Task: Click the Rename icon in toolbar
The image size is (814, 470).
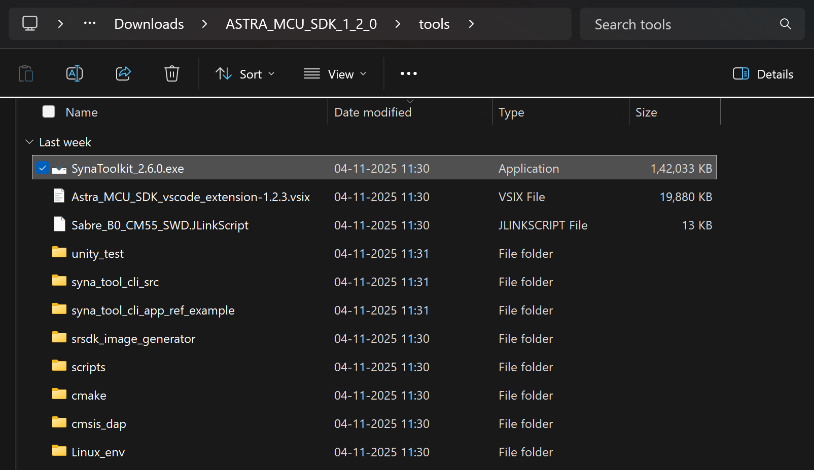Action: [74, 73]
